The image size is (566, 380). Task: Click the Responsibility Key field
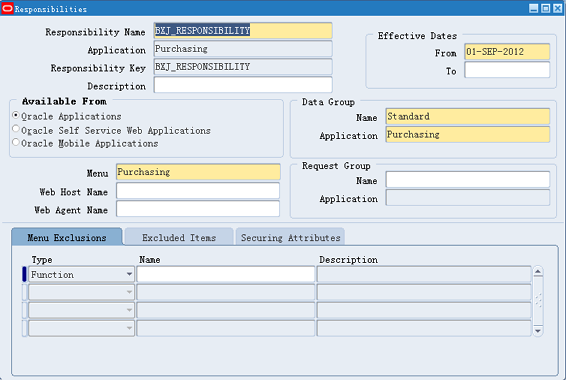(x=243, y=67)
